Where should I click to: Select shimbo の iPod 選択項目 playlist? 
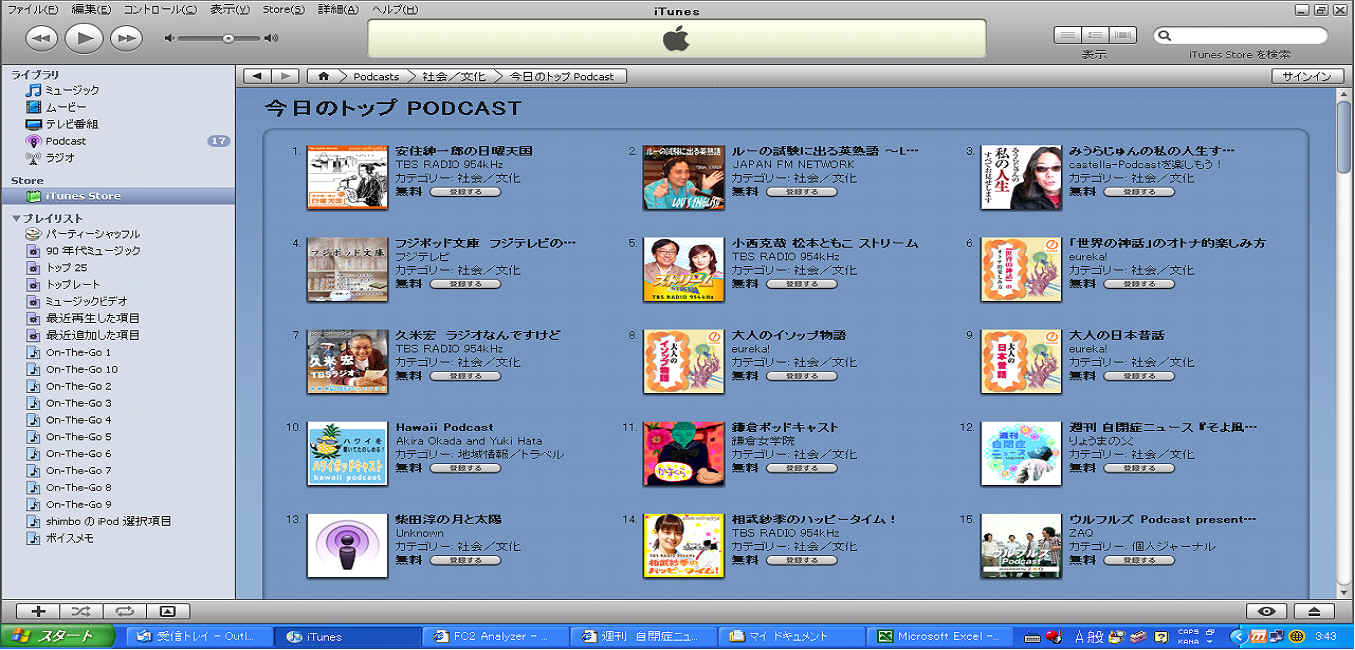tap(108, 521)
